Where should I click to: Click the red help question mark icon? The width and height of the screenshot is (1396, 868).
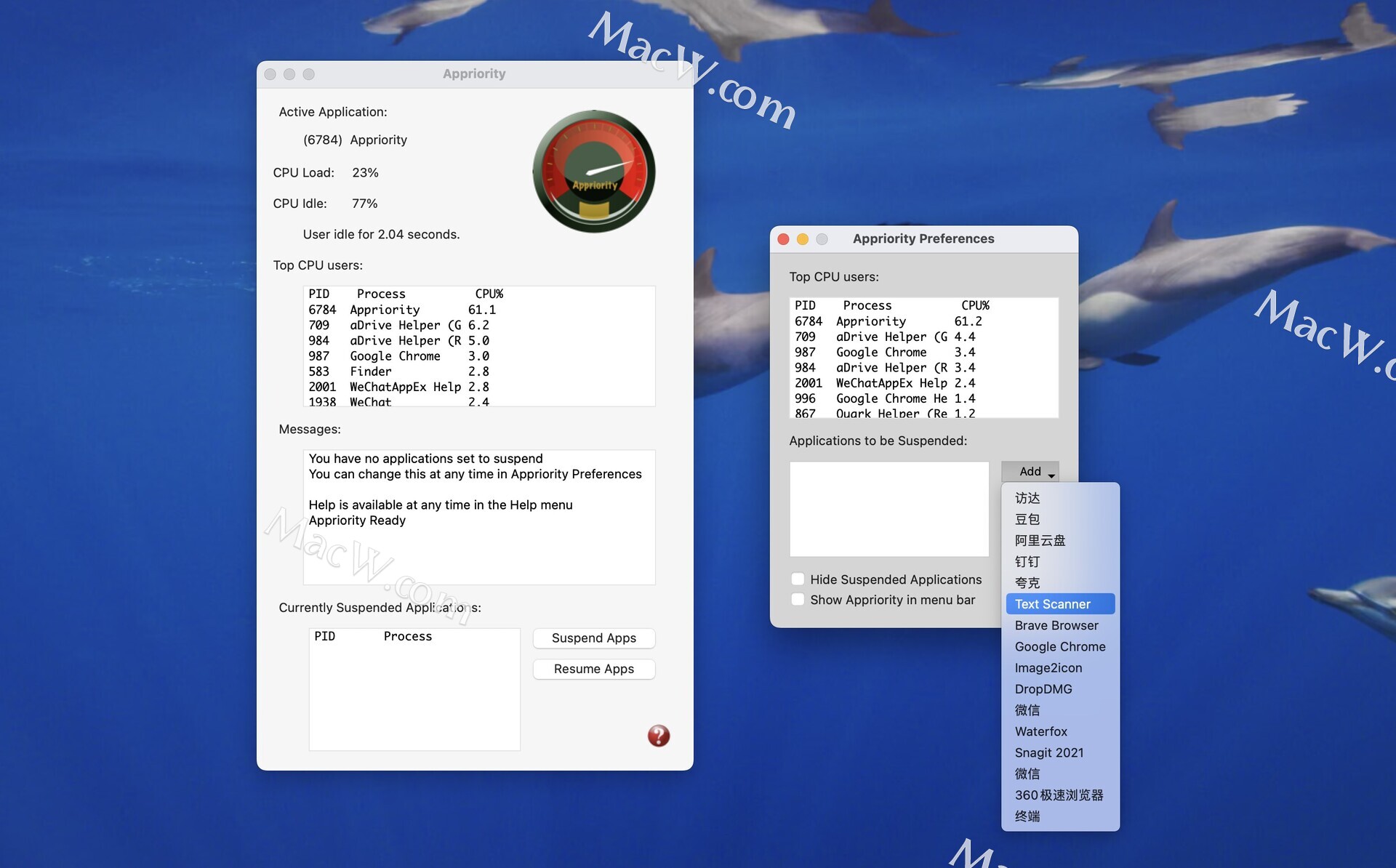pos(659,736)
